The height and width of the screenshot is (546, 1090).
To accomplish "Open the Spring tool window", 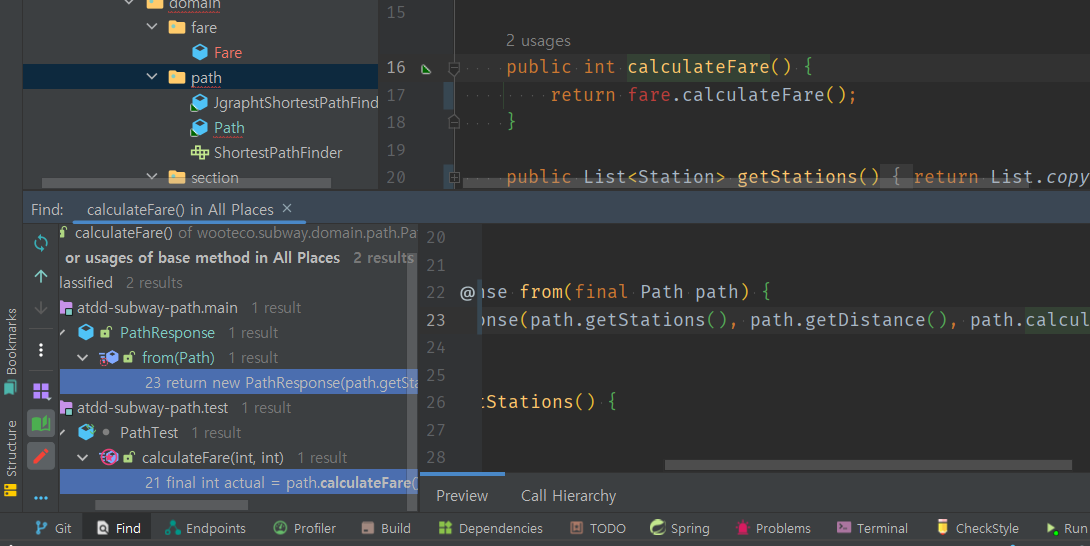I will 680,529.
